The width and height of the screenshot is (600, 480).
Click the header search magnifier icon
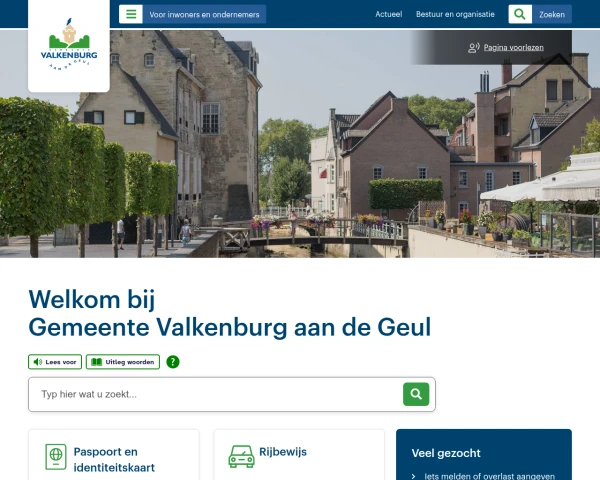(x=520, y=14)
